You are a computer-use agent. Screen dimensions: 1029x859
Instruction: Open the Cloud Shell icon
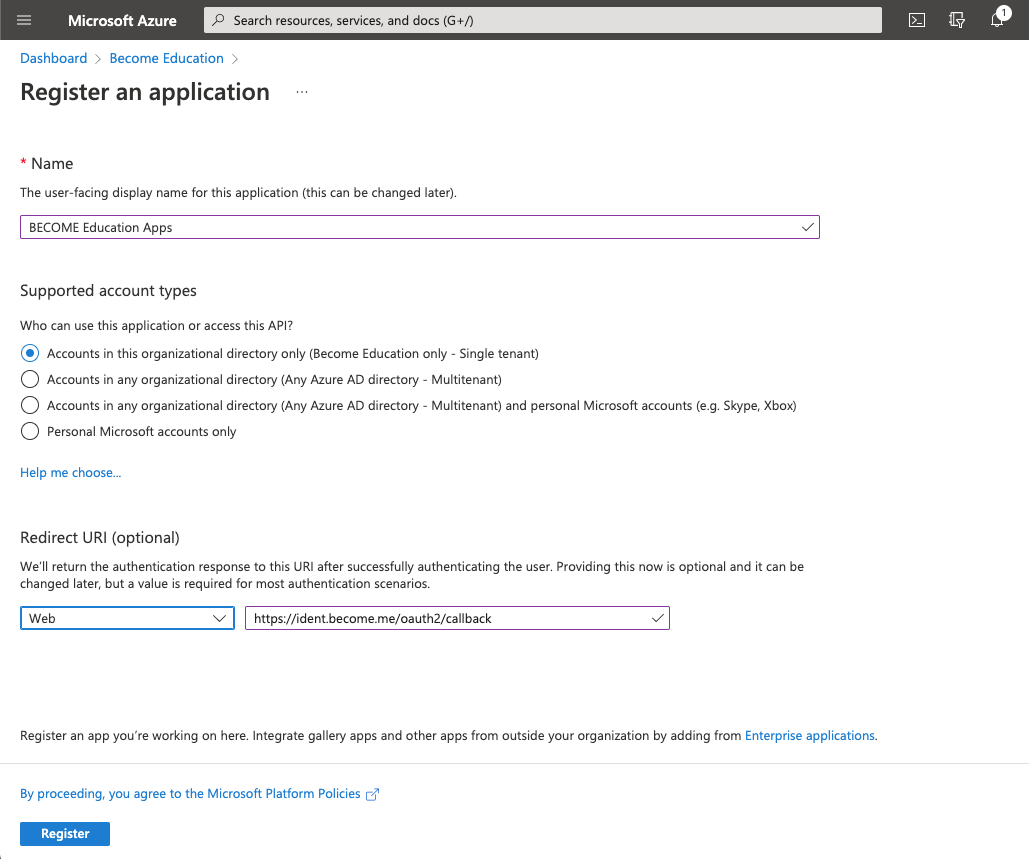[917, 20]
